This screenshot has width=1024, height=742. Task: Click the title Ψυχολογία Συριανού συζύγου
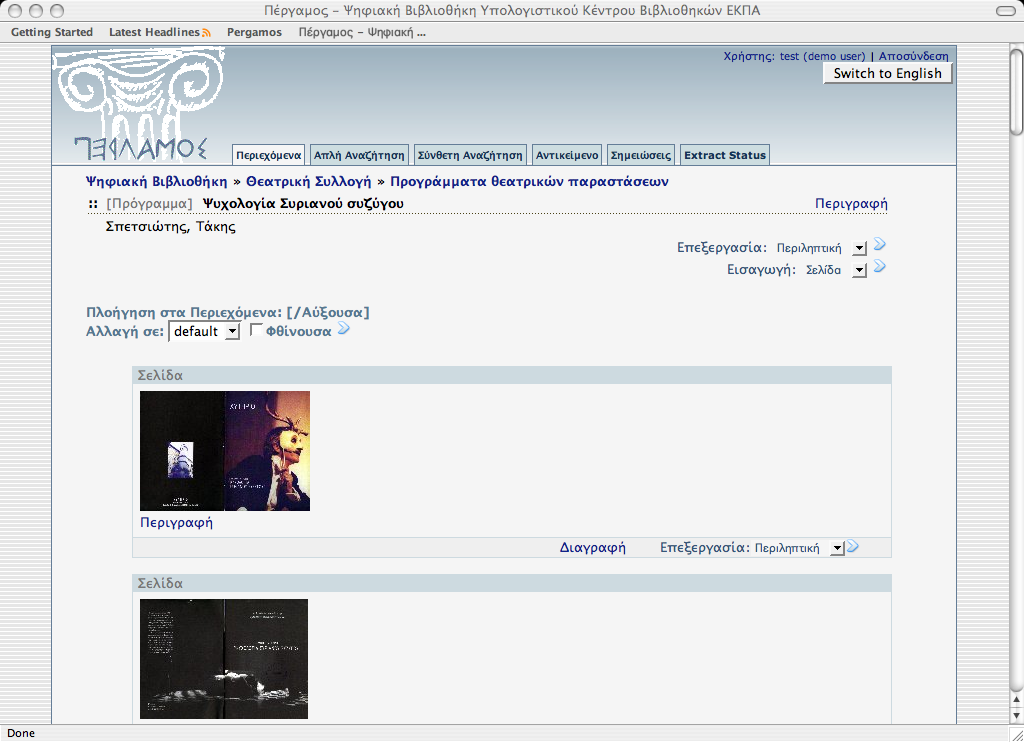click(x=303, y=204)
